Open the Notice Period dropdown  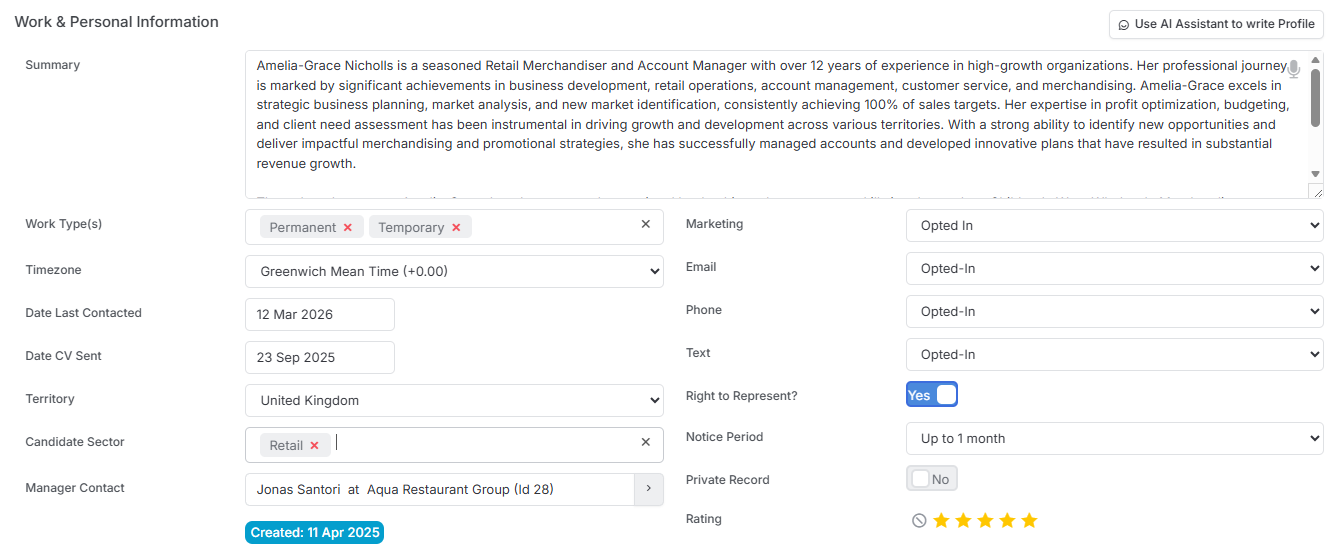click(1115, 438)
